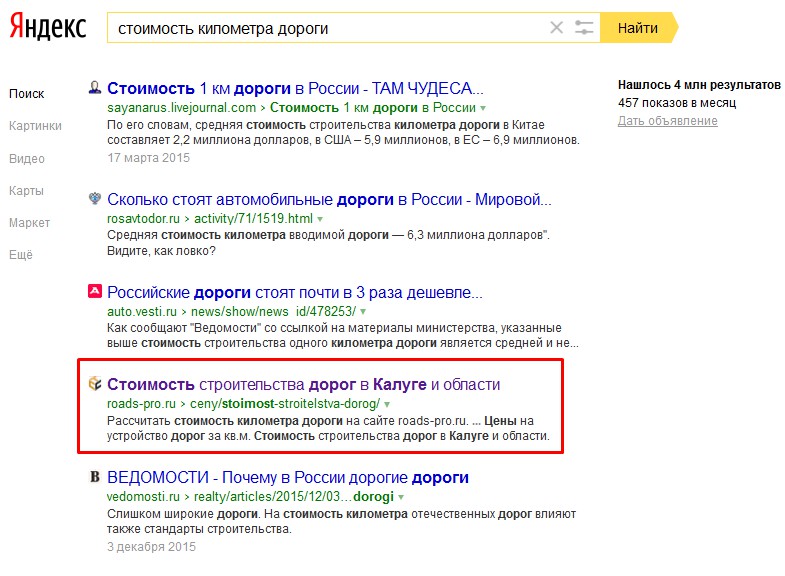The height and width of the screenshot is (576, 785).
Task: Click the news/show/news_id/478253/ URL path
Action: click(x=273, y=311)
